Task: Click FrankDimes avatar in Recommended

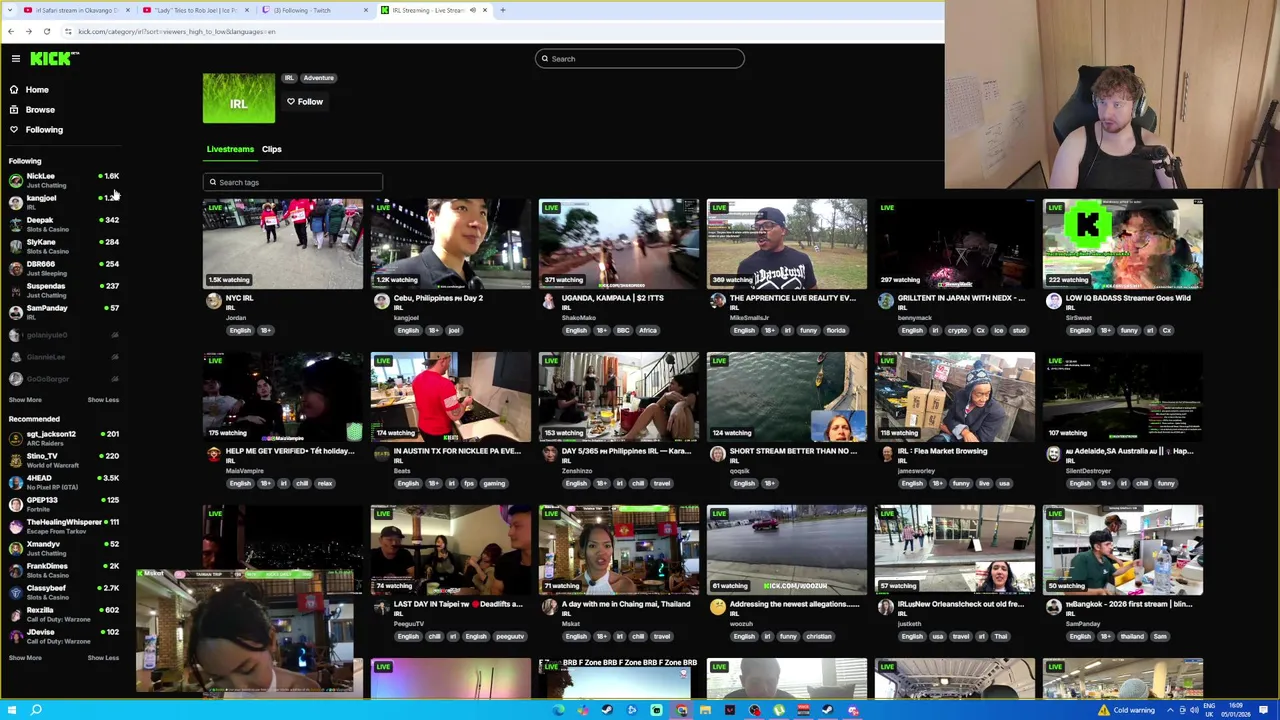Action: [15, 570]
